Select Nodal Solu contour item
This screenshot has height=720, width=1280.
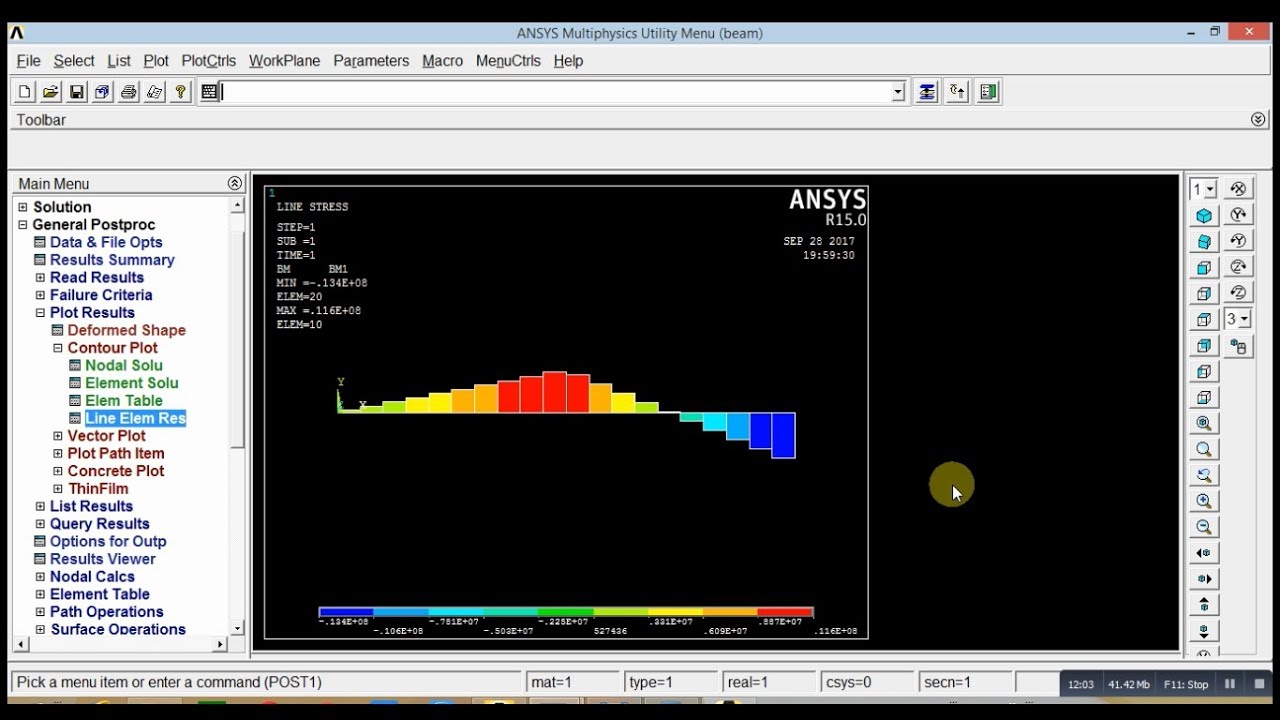coord(124,365)
